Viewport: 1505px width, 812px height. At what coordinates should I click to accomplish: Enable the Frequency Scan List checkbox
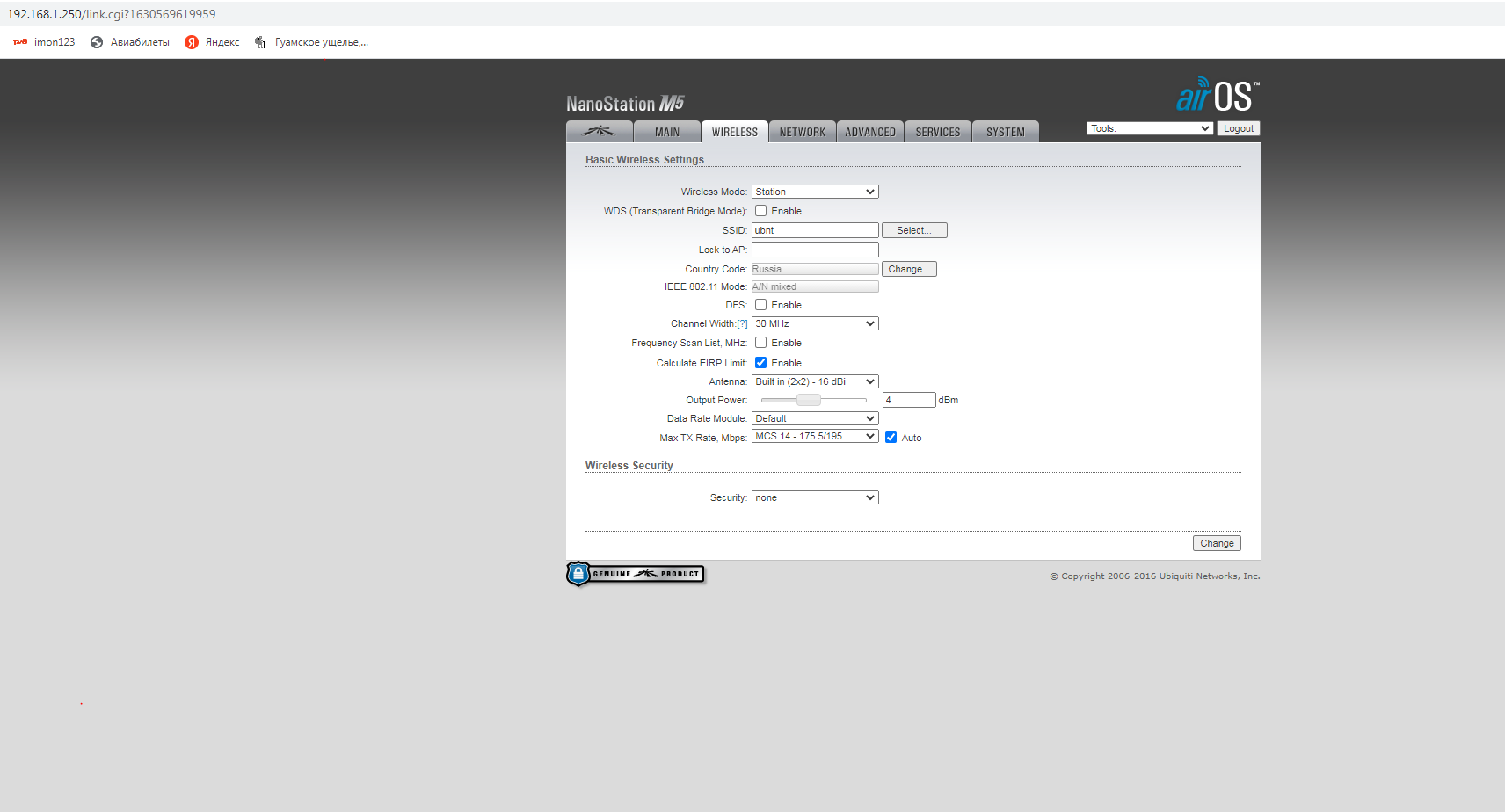click(760, 343)
